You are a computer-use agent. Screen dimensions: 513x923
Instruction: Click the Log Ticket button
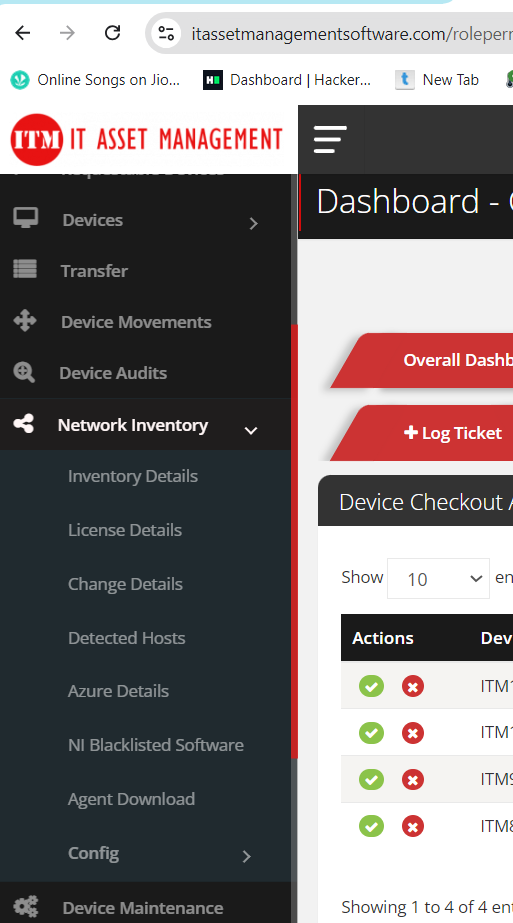coord(422,433)
